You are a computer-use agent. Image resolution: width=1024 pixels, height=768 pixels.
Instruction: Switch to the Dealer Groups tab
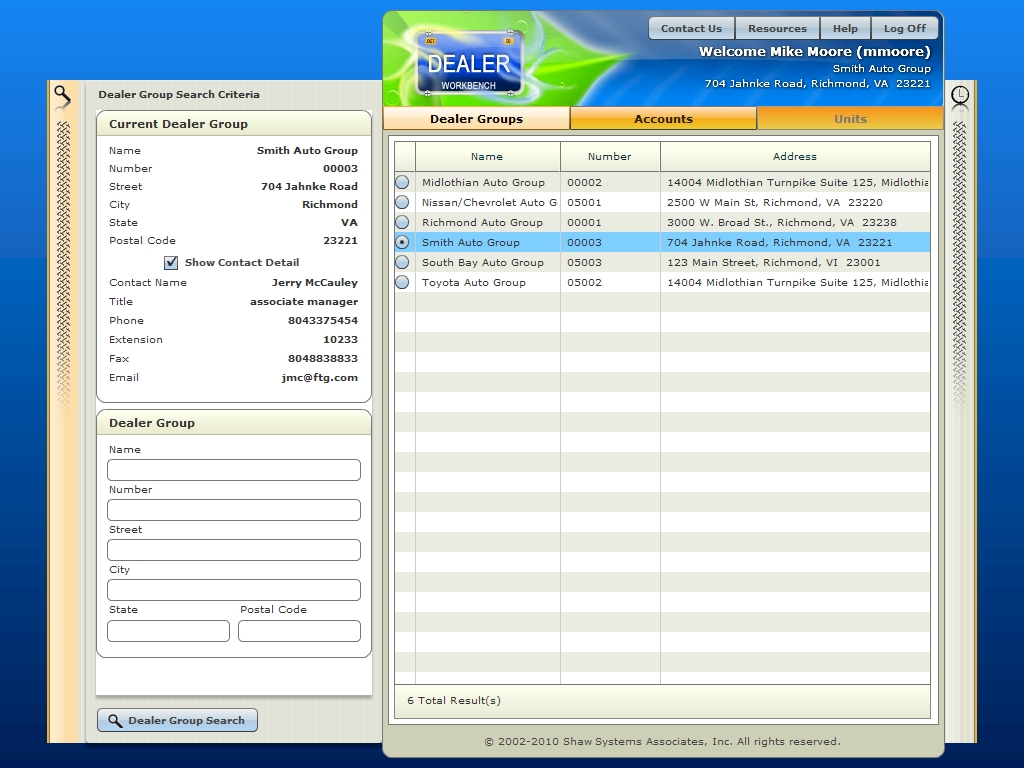pos(476,119)
